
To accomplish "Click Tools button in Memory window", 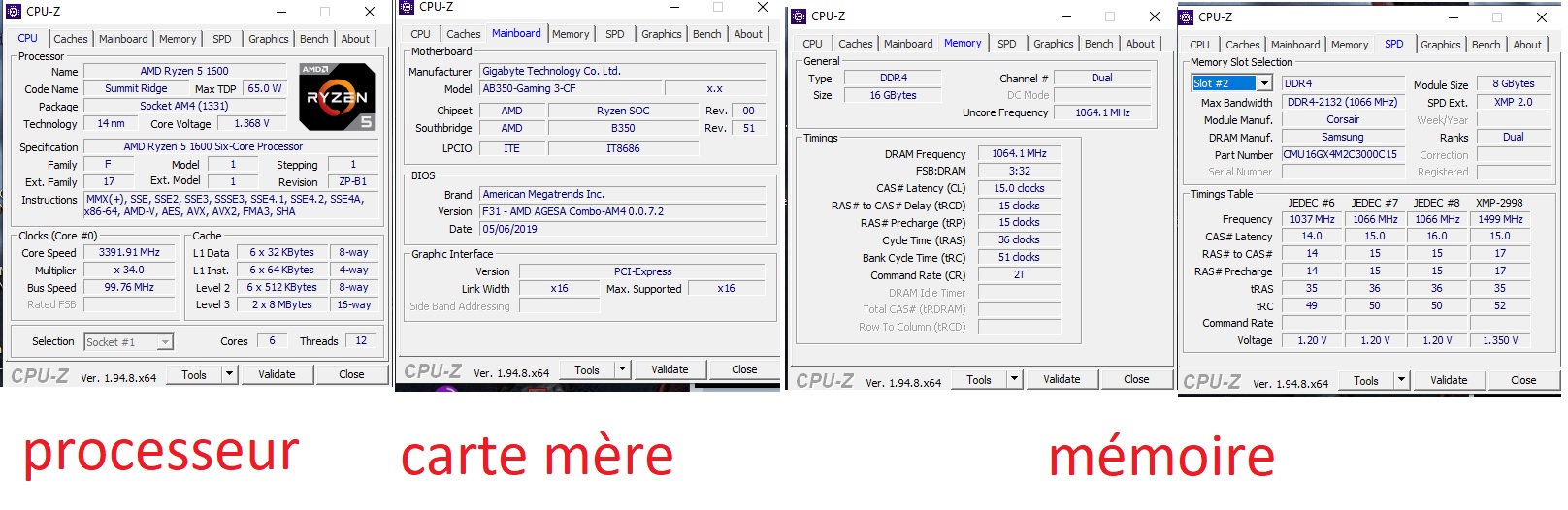I will click(979, 379).
